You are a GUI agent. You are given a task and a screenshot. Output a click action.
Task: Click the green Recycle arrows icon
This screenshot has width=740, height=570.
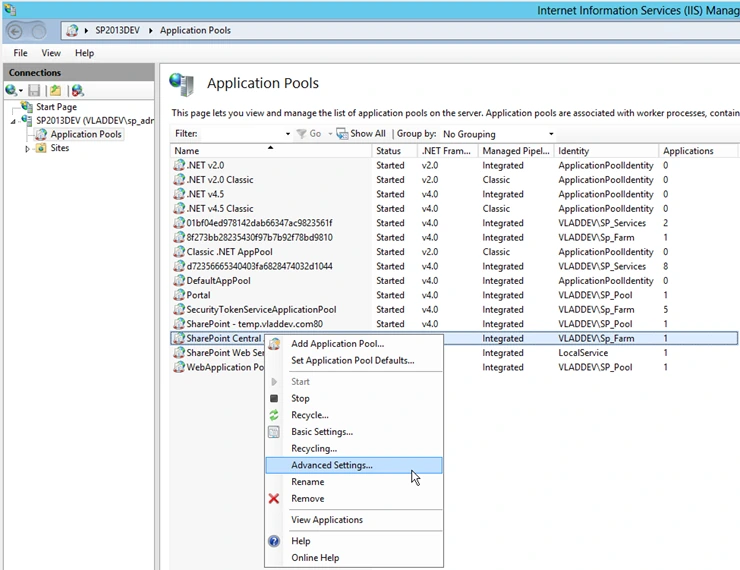(274, 415)
